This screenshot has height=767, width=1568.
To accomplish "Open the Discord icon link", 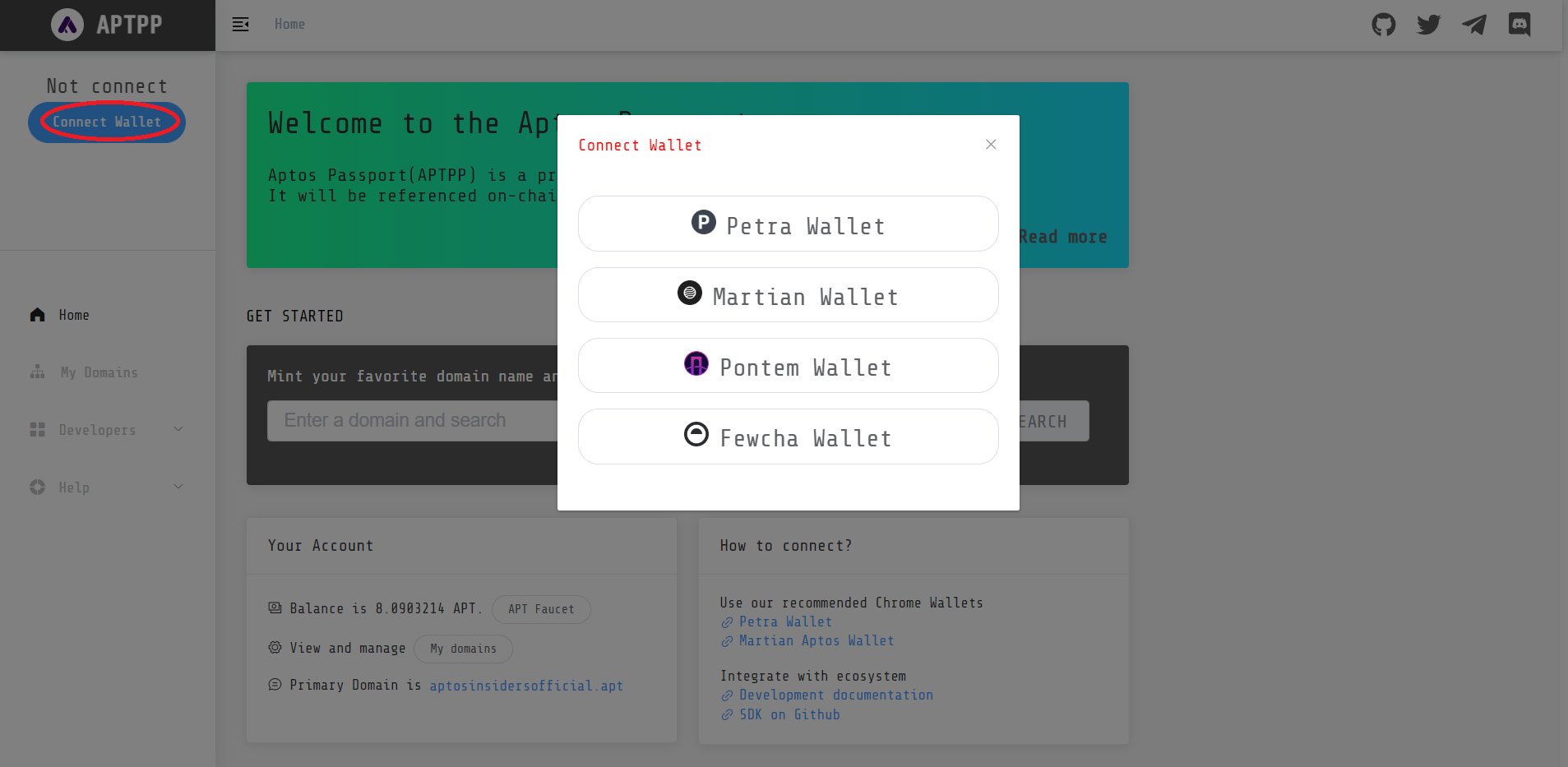I will coord(1519,25).
